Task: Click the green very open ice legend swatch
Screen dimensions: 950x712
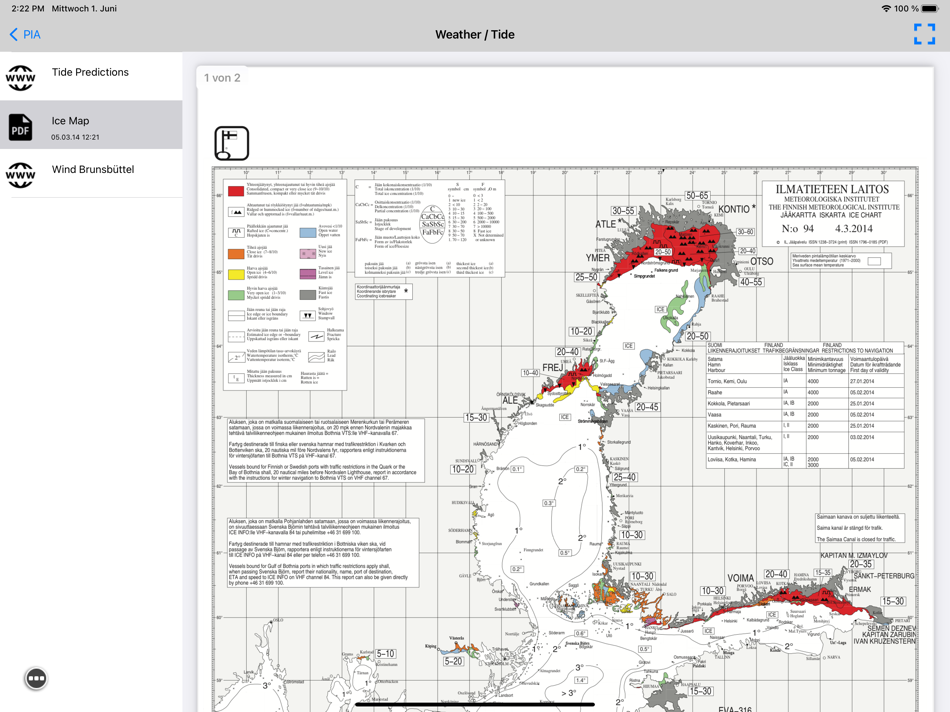Action: point(236,294)
